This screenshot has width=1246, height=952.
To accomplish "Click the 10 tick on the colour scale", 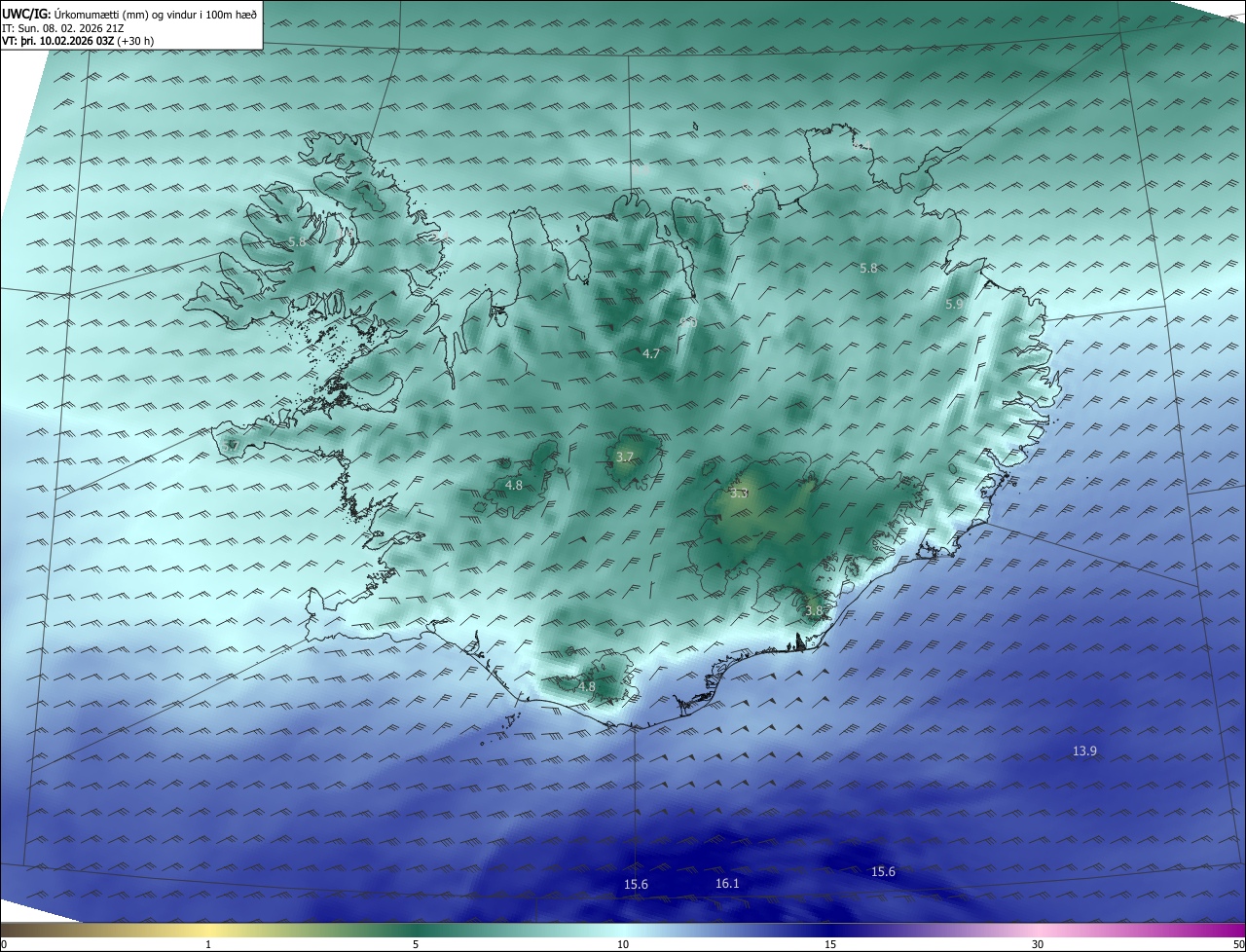I will [623, 944].
